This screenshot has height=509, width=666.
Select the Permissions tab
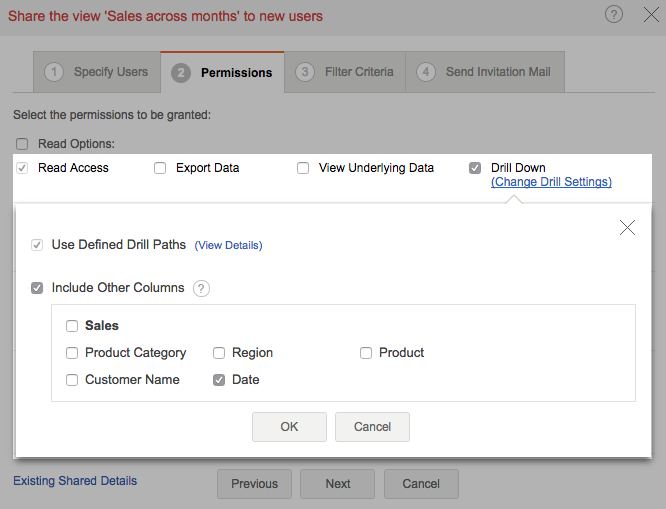(x=222, y=72)
